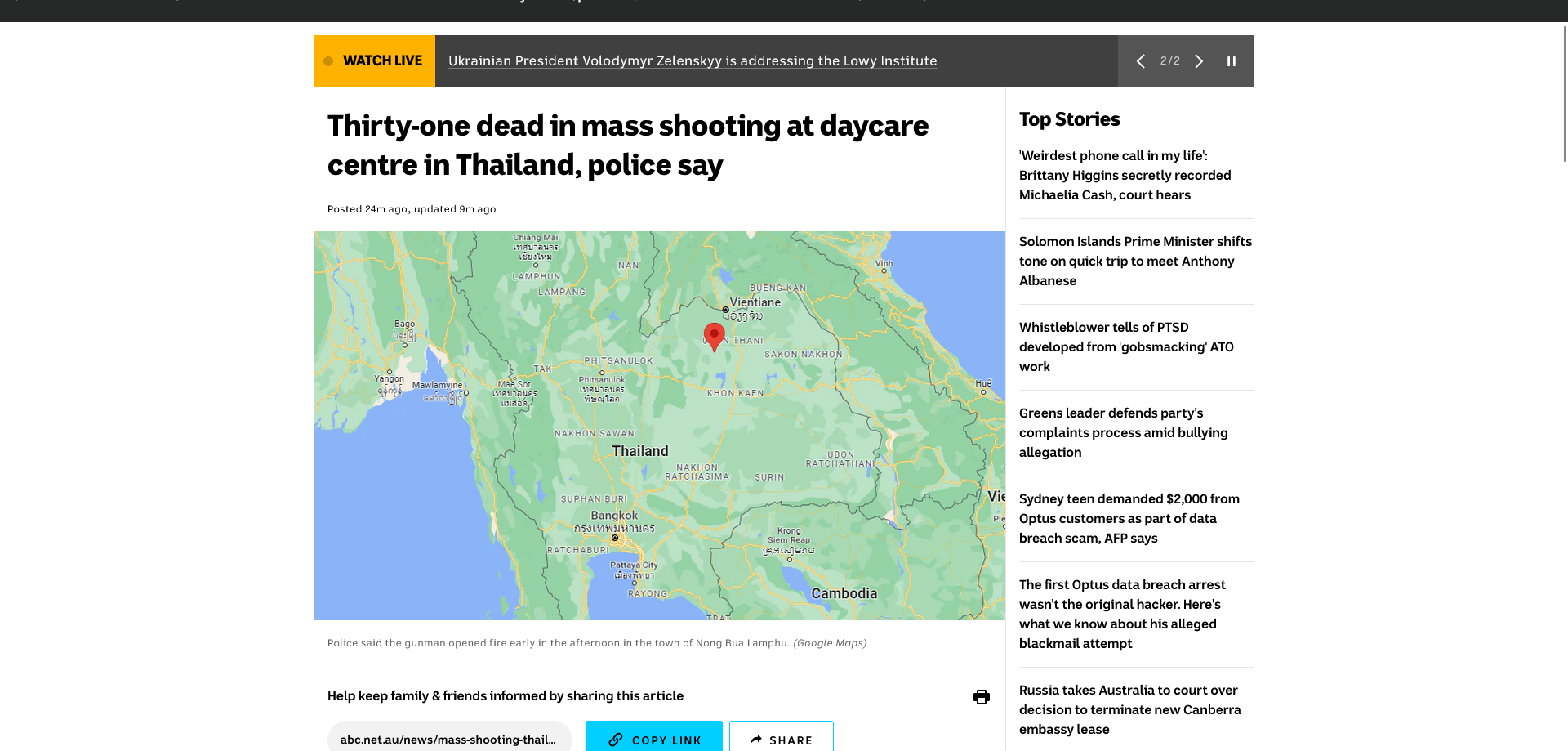Click the Thailand map image
Viewport: 1568px width, 751px height.
pos(660,425)
